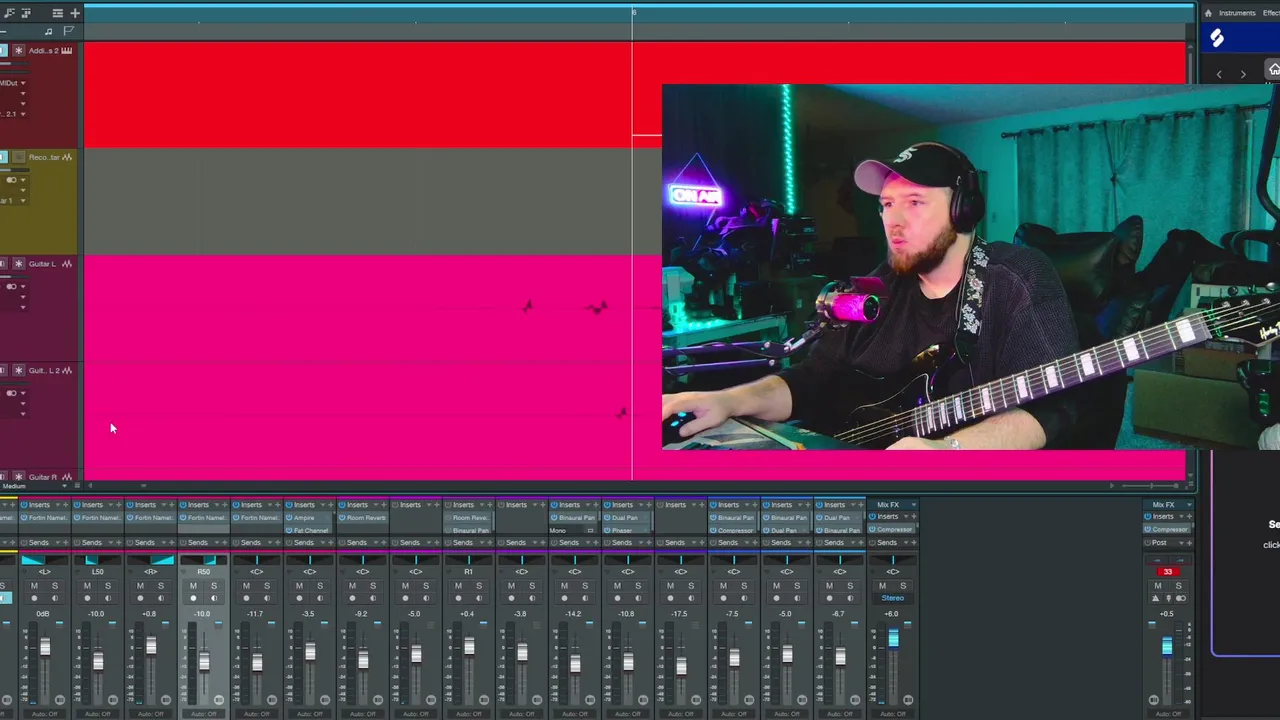This screenshot has width=1280, height=720.
Task: Solo the +6.0 Stereo bus channel
Action: click(903, 585)
